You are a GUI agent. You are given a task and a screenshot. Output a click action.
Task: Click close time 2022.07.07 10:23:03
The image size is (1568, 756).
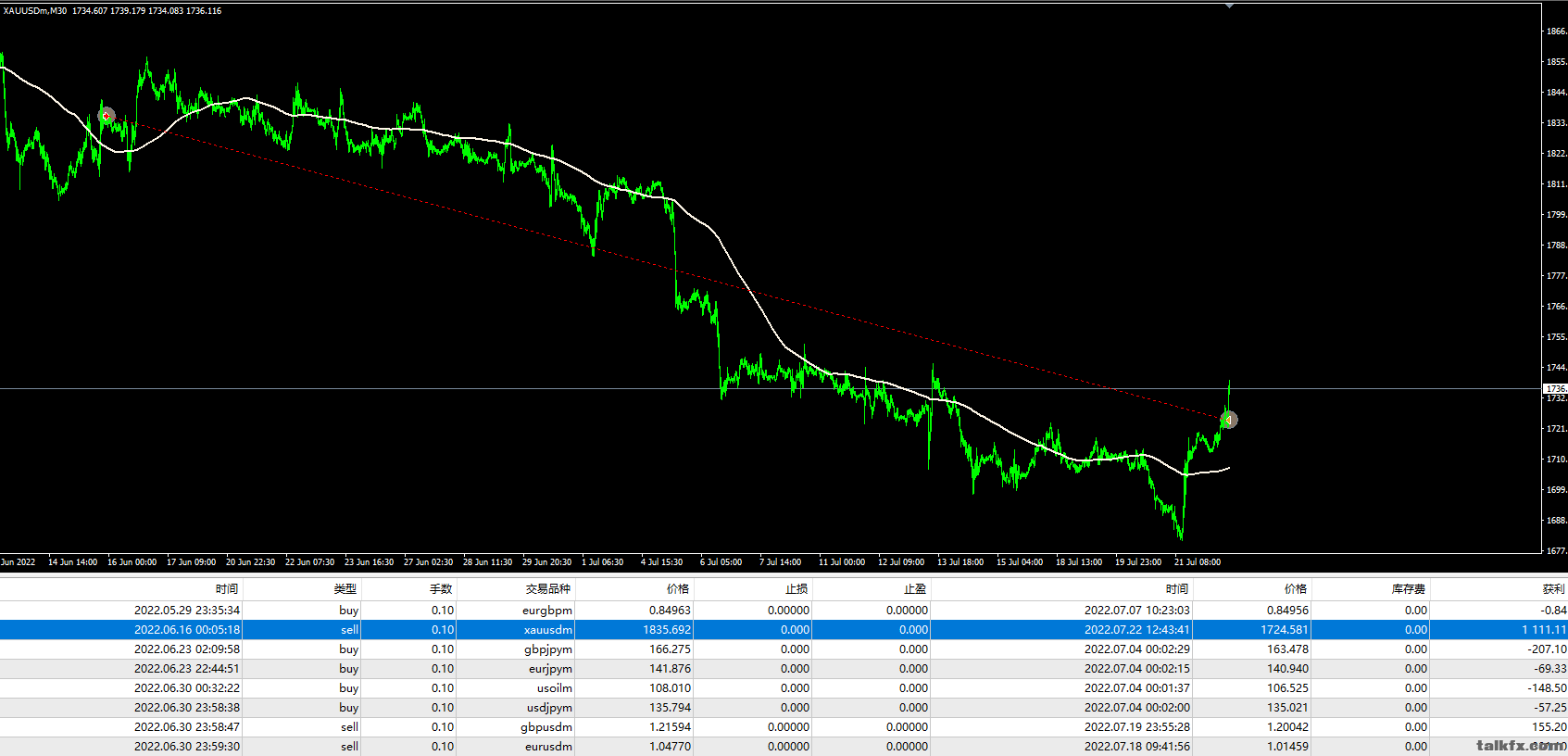[1137, 611]
